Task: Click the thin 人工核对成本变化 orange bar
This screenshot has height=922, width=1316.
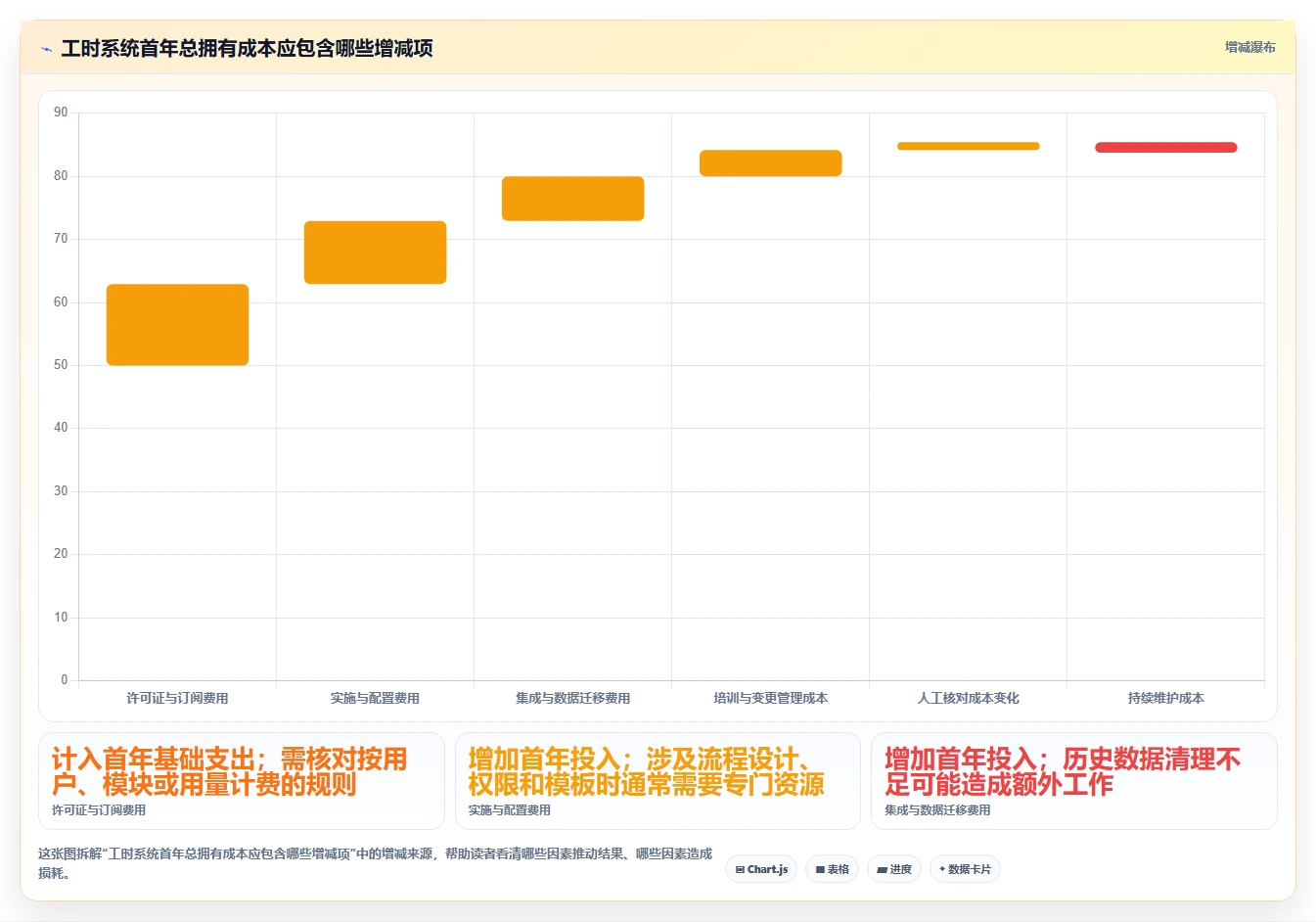Action: pos(968,146)
